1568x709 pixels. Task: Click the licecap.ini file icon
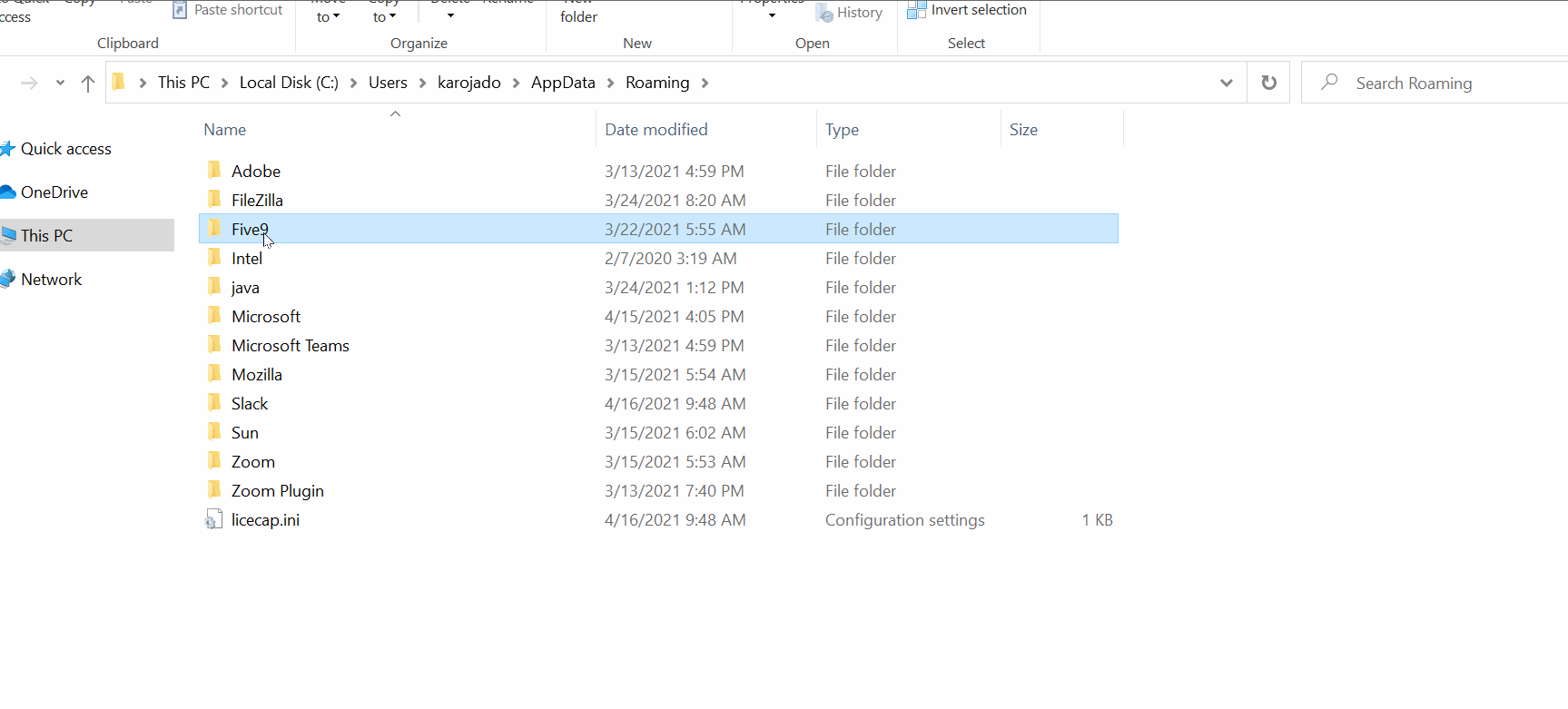click(214, 520)
